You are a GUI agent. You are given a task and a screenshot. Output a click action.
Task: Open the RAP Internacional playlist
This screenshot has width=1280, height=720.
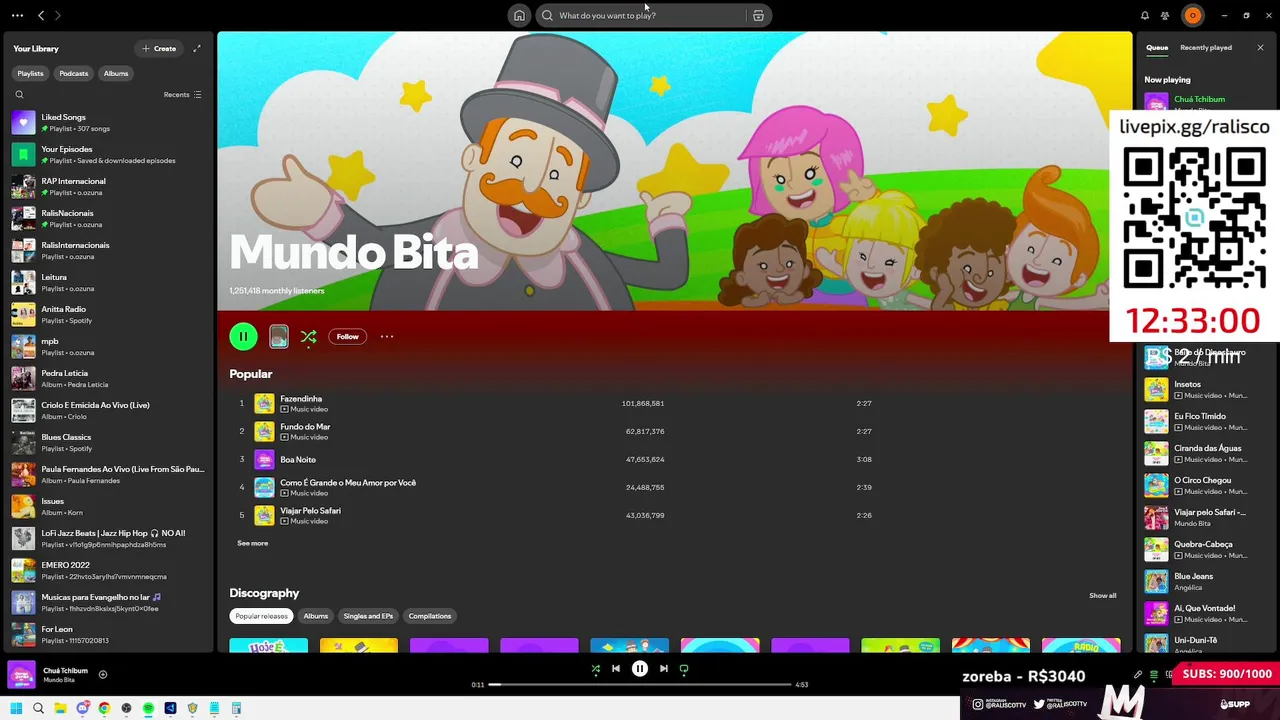coord(108,186)
